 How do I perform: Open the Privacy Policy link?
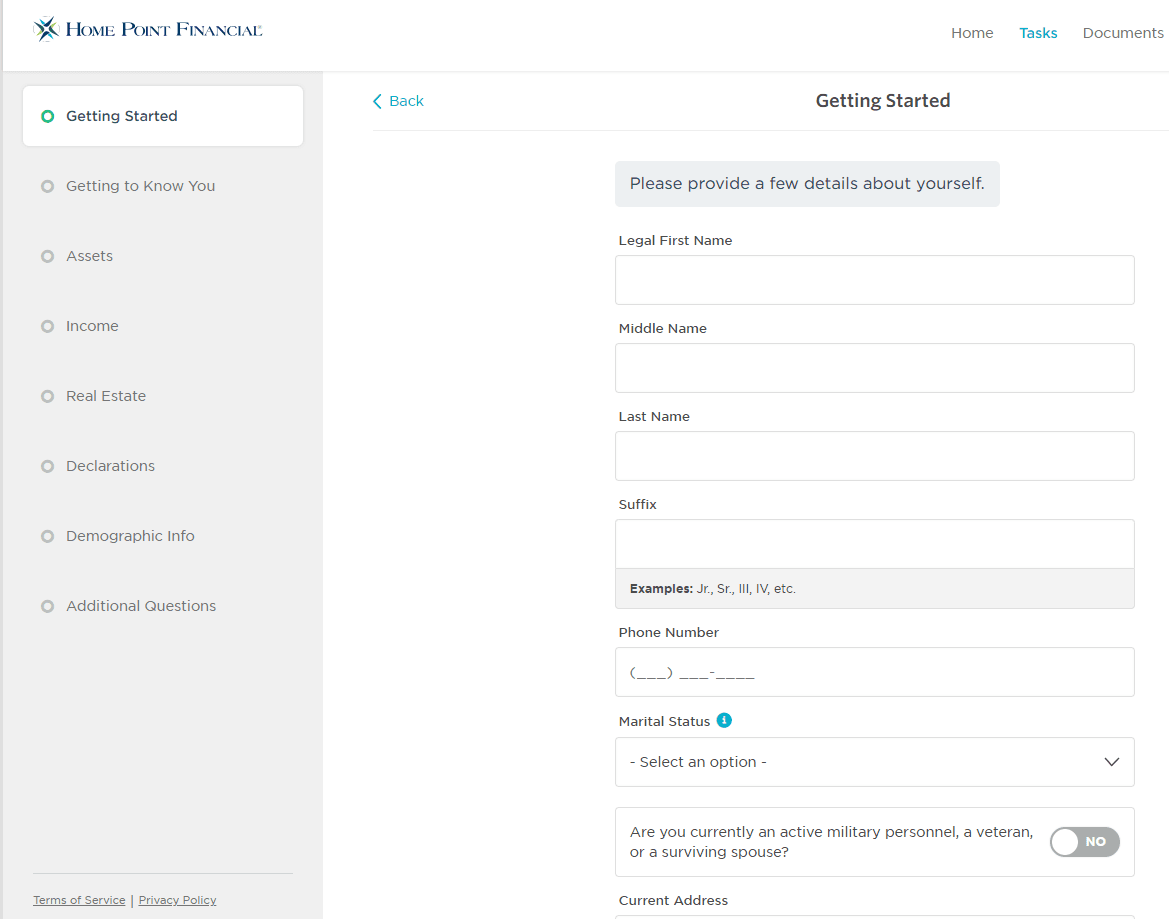tap(177, 900)
